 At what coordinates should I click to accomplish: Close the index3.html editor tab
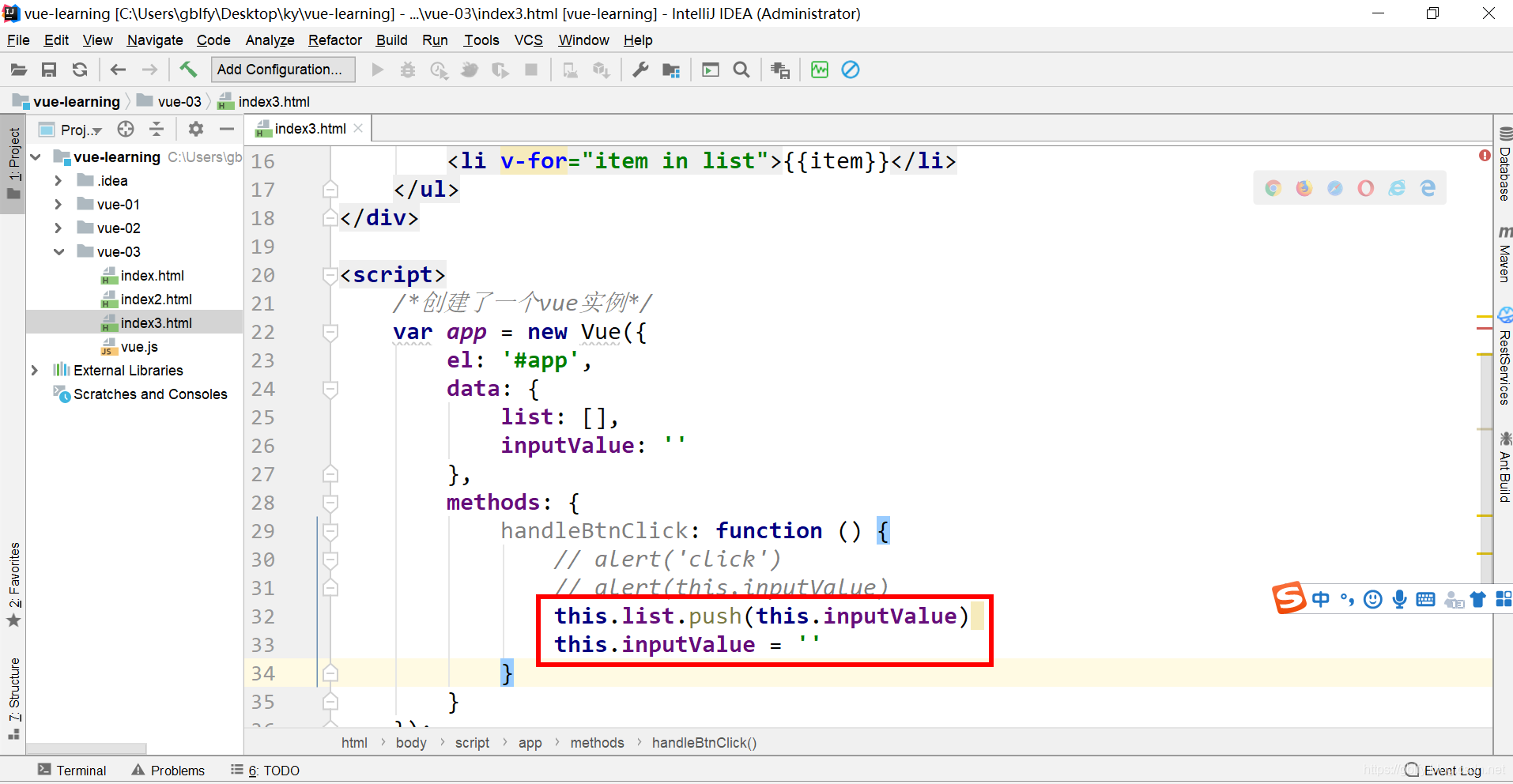pyautogui.click(x=358, y=129)
